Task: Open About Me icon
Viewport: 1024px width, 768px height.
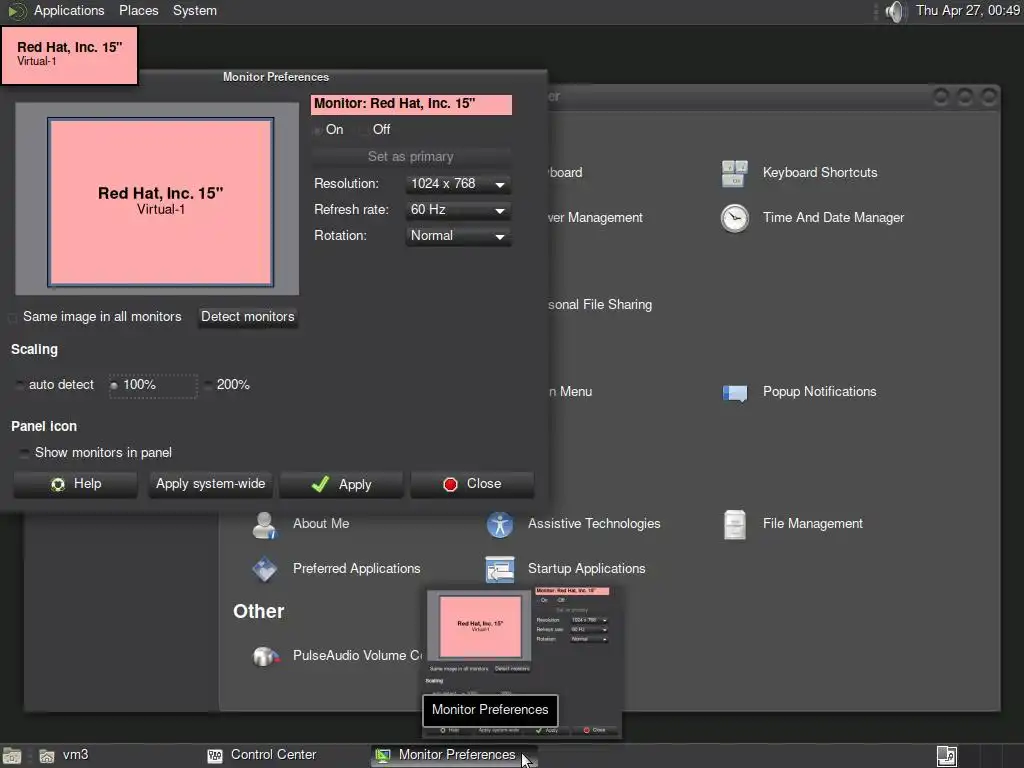Action: point(264,524)
